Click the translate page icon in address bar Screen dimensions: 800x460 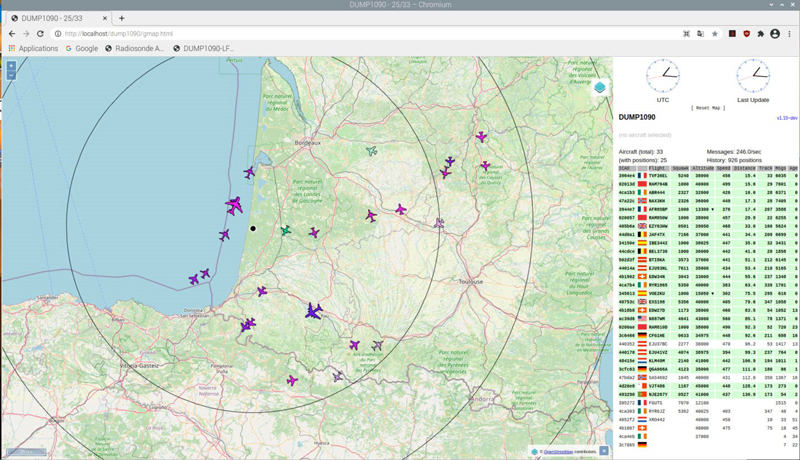[701, 34]
